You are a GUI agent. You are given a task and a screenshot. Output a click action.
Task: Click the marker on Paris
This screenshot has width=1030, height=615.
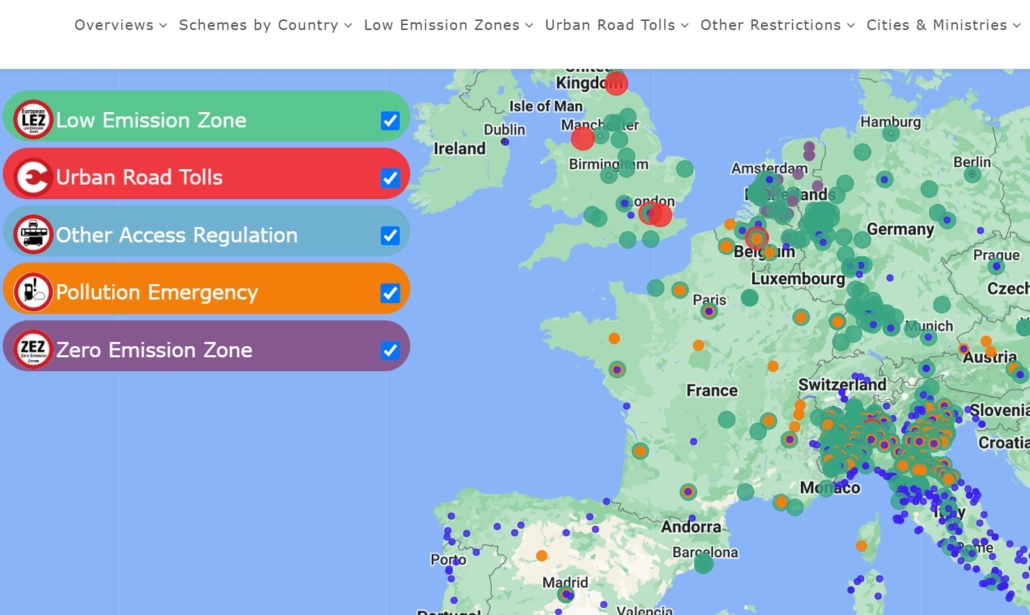[x=708, y=311]
